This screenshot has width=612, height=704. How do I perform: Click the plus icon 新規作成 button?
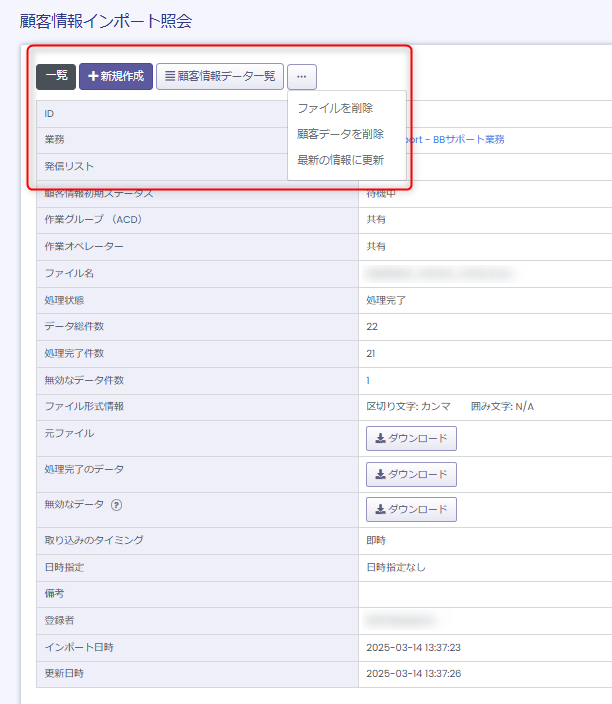click(116, 77)
